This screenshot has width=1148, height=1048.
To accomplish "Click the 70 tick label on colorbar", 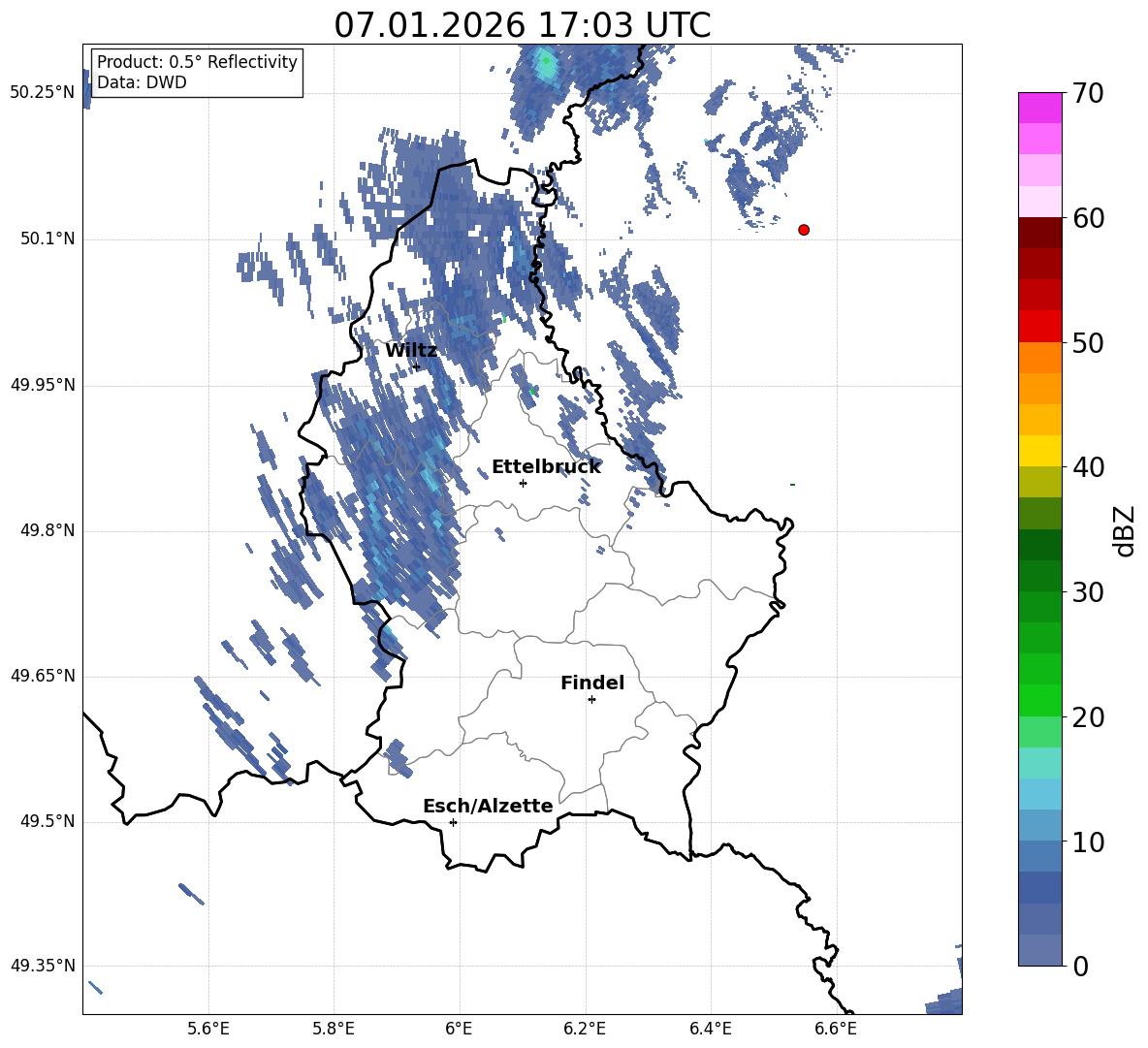I will [x=1088, y=93].
